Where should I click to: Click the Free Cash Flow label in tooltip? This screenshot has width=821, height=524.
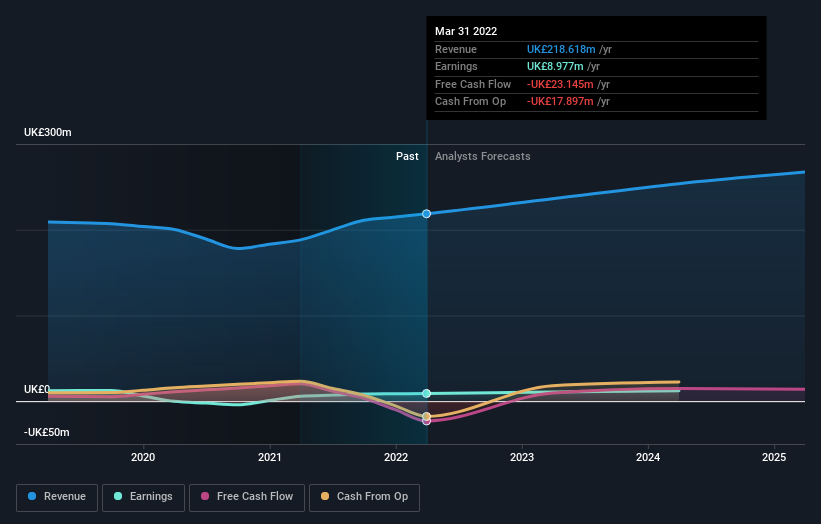coord(473,84)
